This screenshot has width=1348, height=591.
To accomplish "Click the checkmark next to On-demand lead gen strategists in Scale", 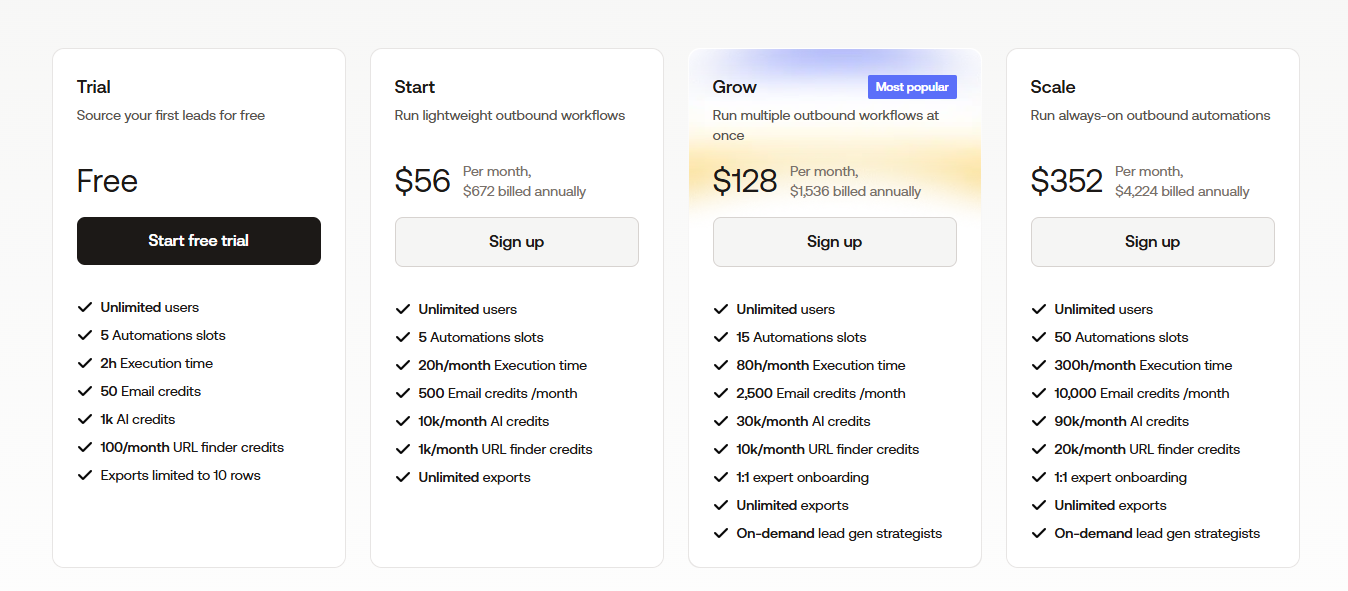I will coord(1039,533).
